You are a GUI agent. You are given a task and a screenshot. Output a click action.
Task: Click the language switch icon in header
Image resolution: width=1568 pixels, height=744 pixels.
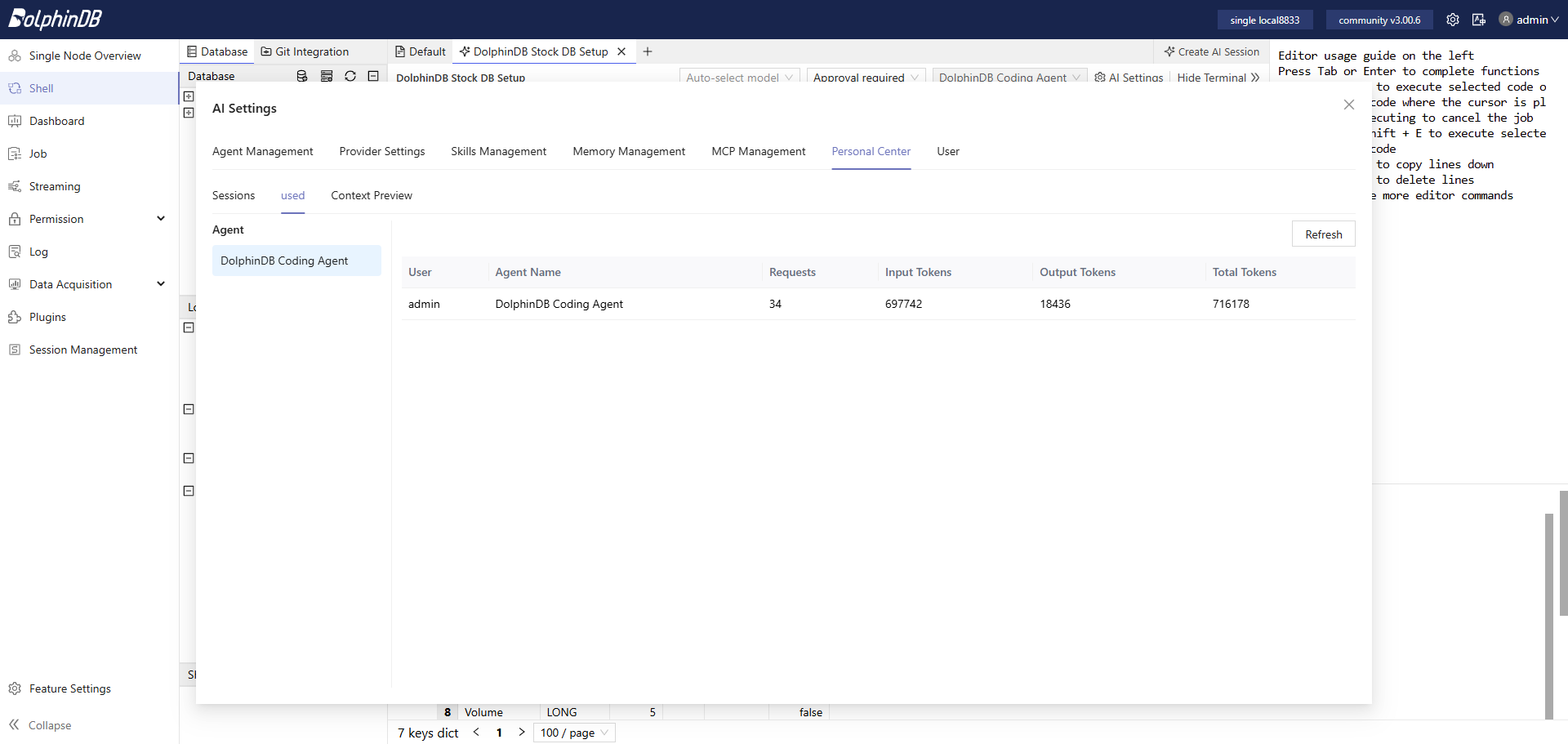pyautogui.click(x=1479, y=20)
